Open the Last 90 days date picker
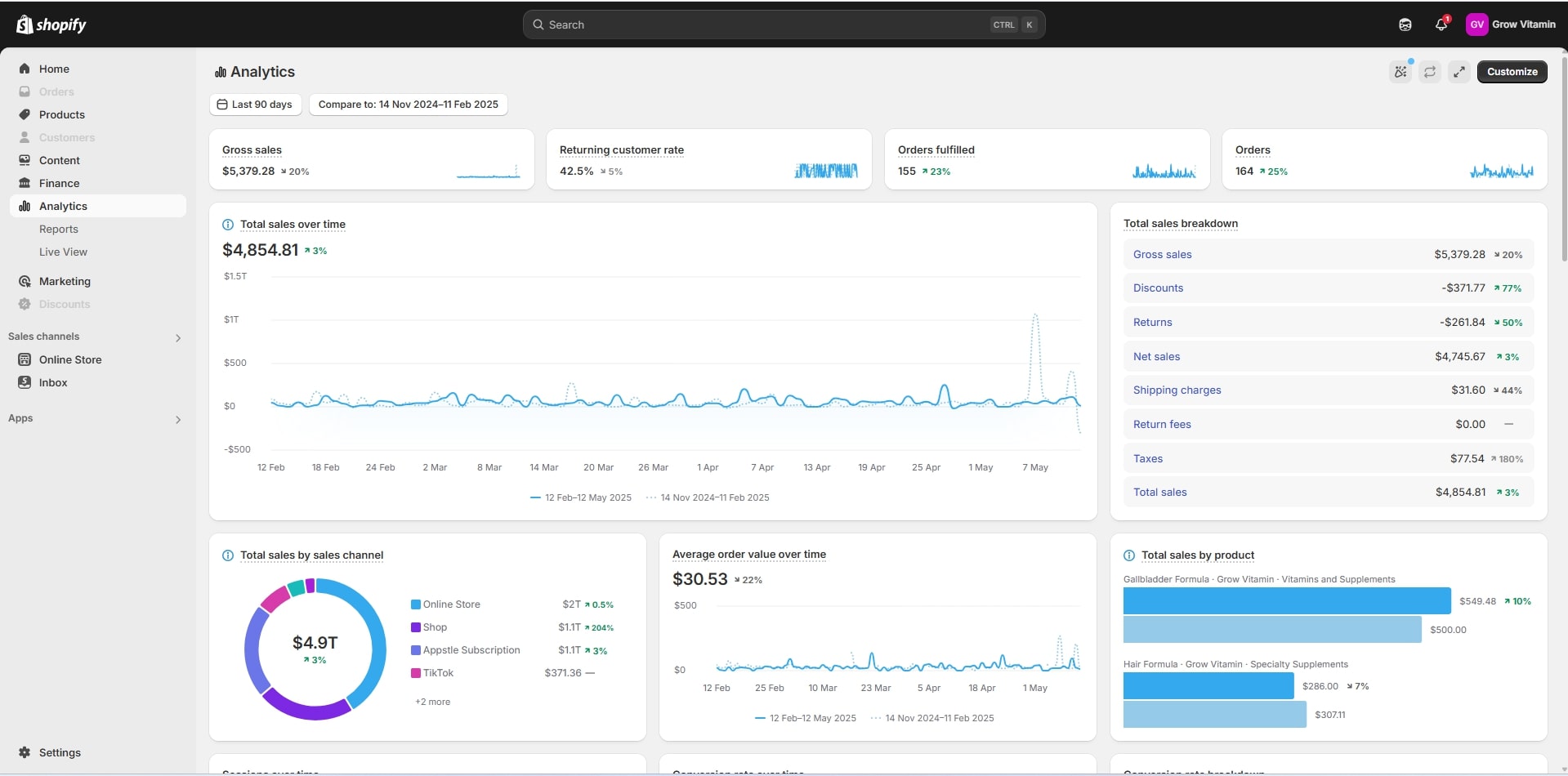Screen dimensions: 1568x776 click(255, 105)
